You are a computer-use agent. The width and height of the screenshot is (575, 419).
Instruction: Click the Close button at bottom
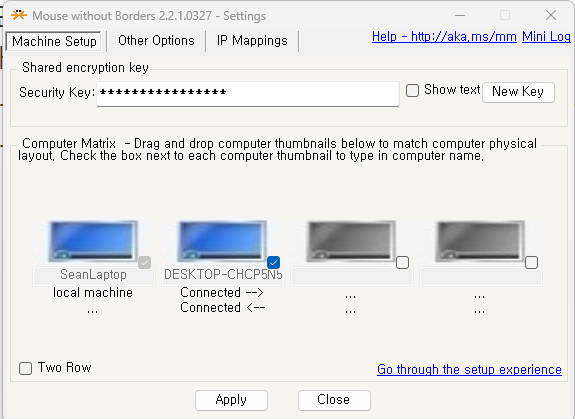coord(334,400)
